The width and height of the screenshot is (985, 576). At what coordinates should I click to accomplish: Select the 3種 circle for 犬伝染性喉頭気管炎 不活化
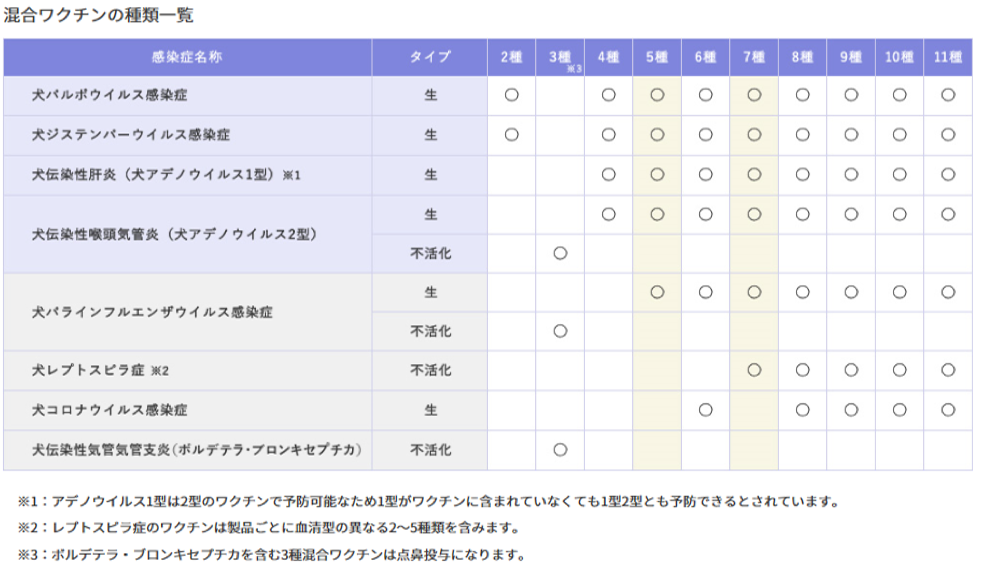coord(560,253)
